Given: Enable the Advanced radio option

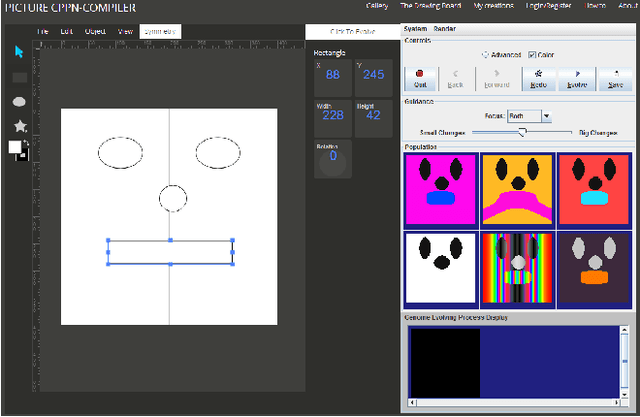Looking at the screenshot, I should tap(486, 55).
